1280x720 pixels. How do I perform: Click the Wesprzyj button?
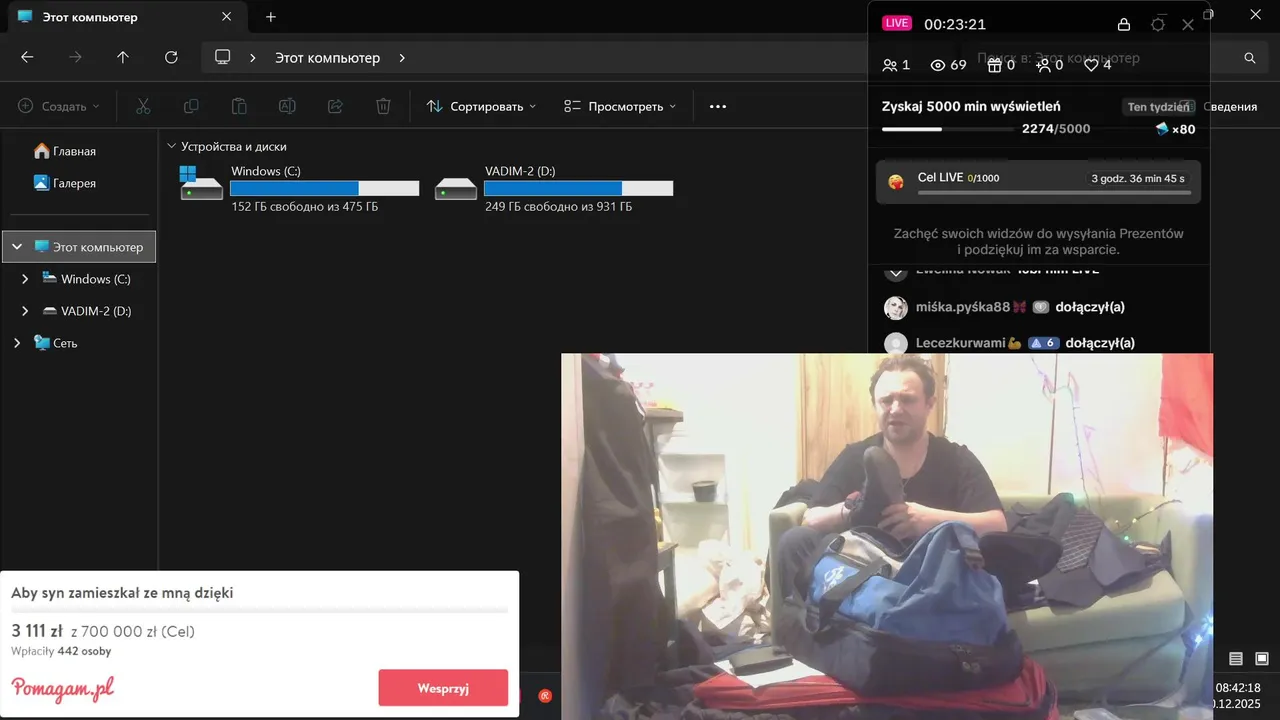pyautogui.click(x=443, y=688)
